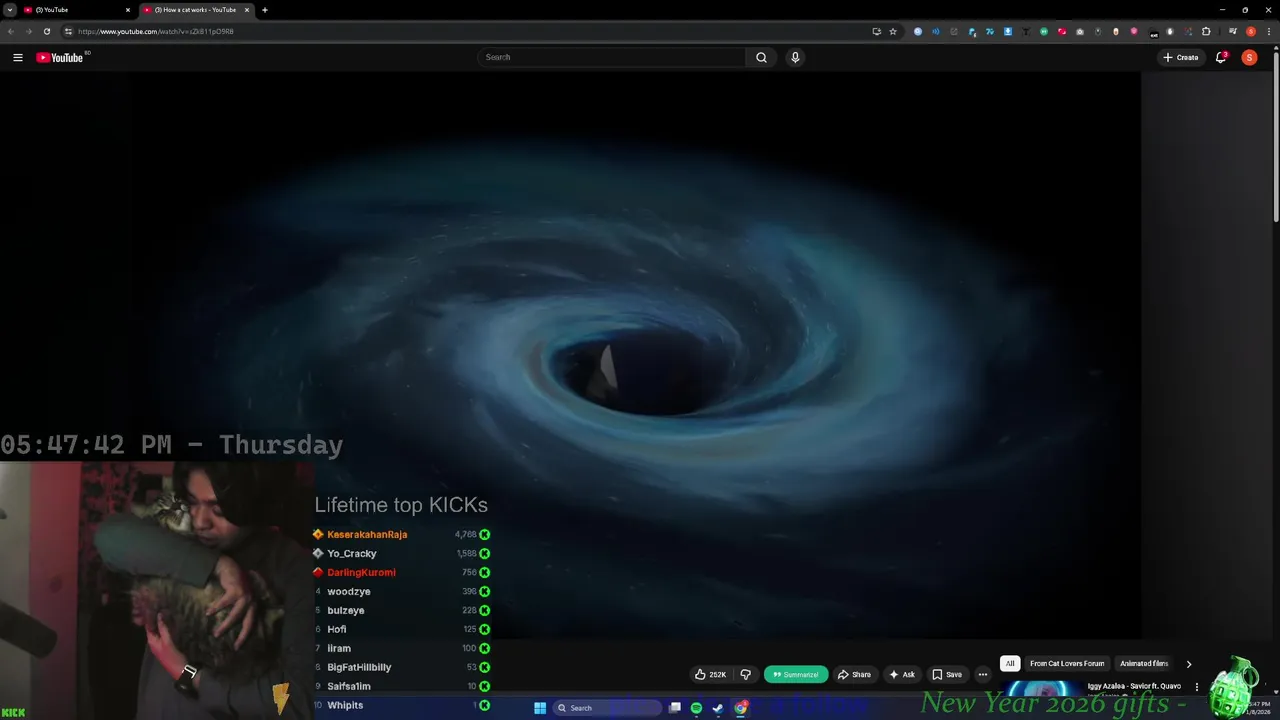Expand the tab search dropdown arrow

coord(9,10)
